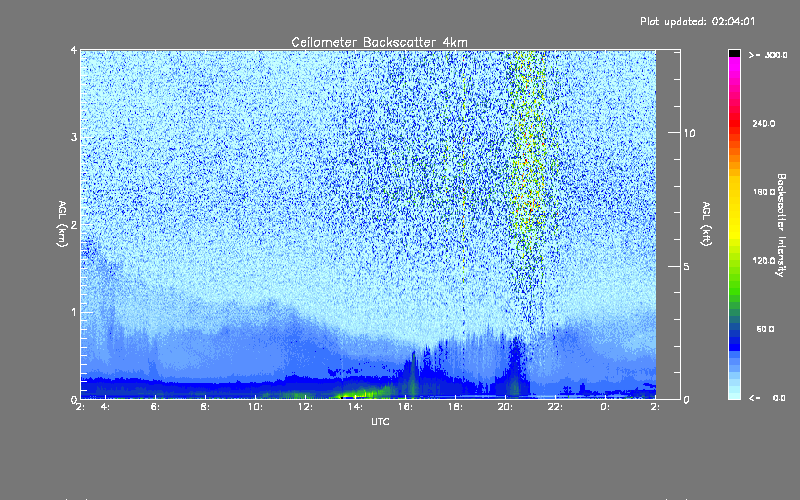Click the black top swatch of colorbar
The height and width of the screenshot is (500, 800).
734,53
